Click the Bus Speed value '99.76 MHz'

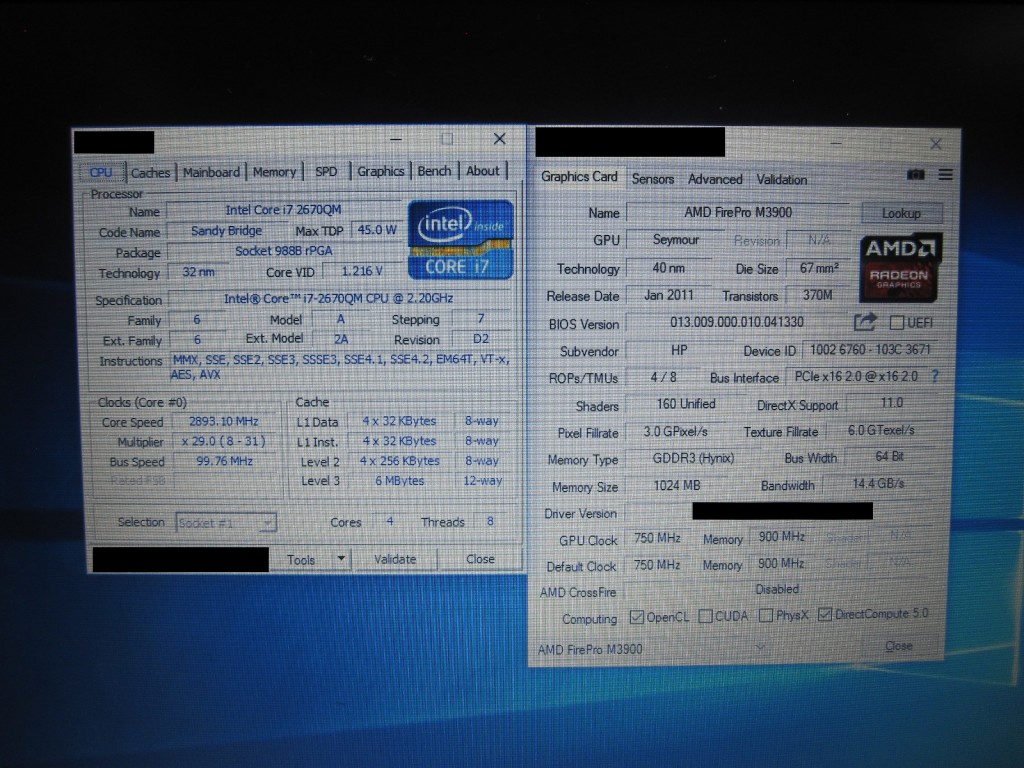click(x=224, y=461)
